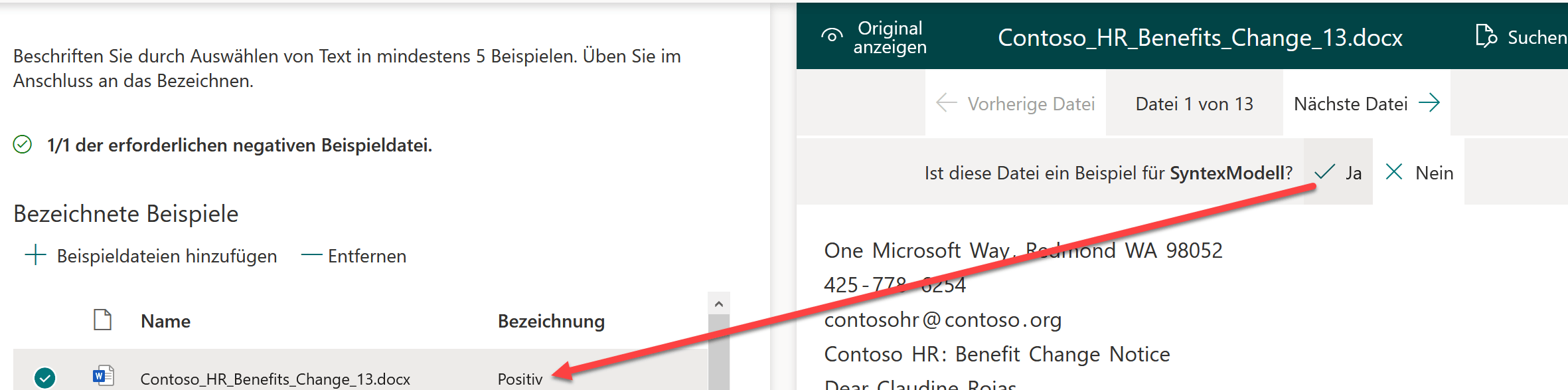Click the Word icon of Contoso_HR_Benefits_Change_13.docx
The image size is (1568, 390).
tap(104, 376)
